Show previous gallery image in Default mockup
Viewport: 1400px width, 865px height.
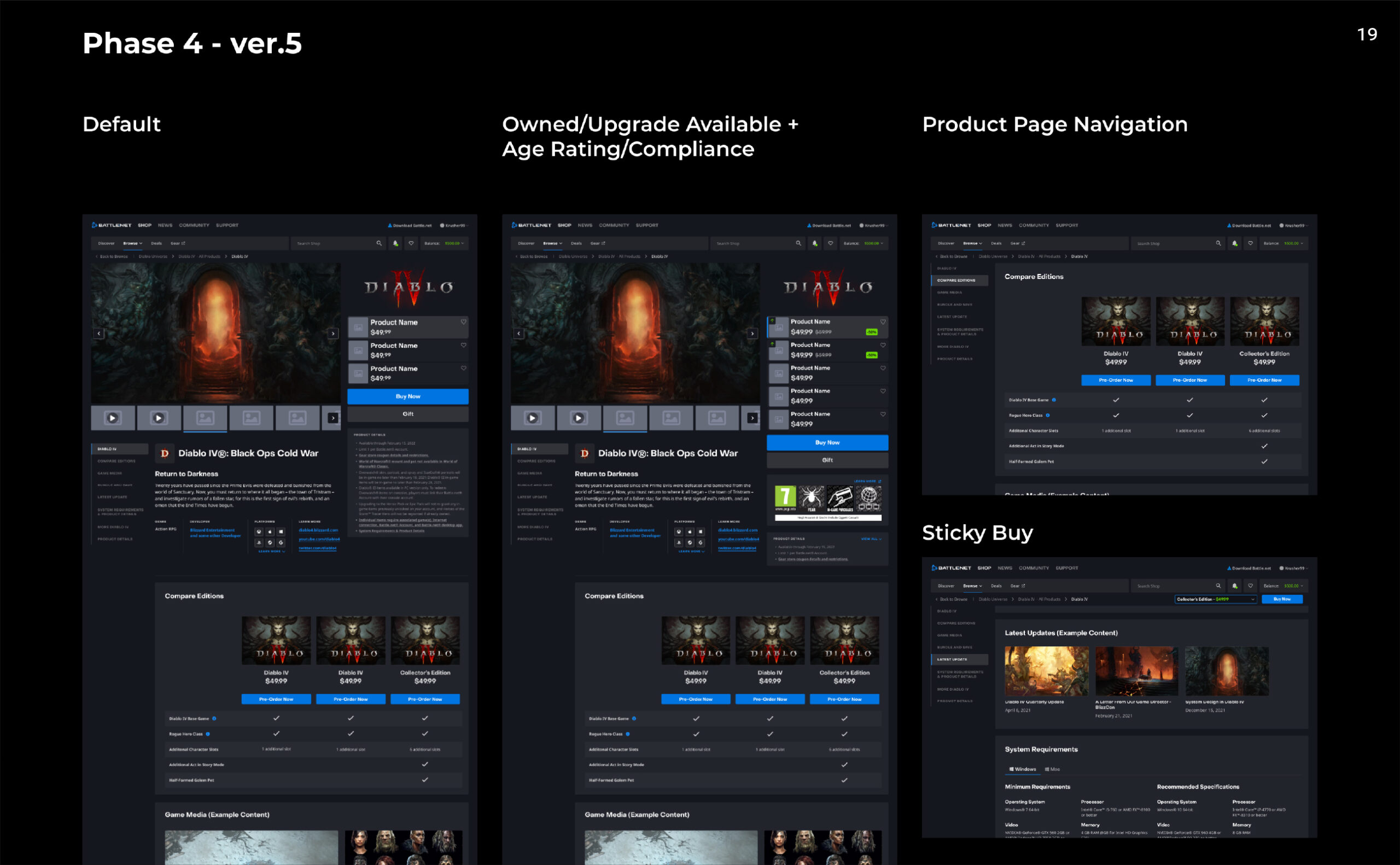point(99,334)
